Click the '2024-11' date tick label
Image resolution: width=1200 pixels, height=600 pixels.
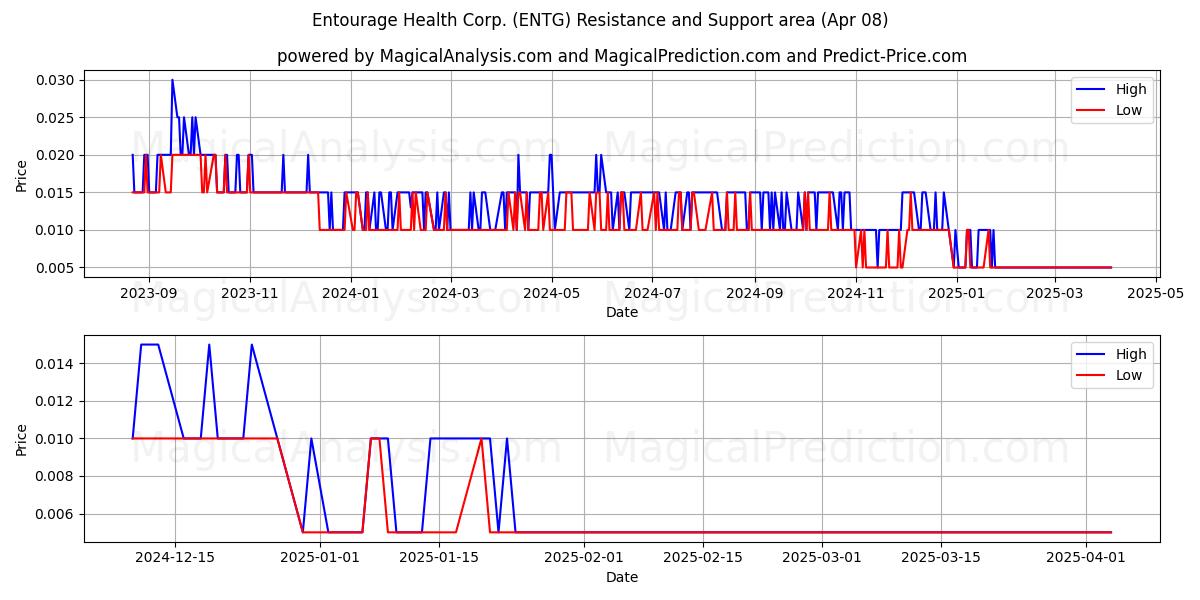[x=855, y=293]
